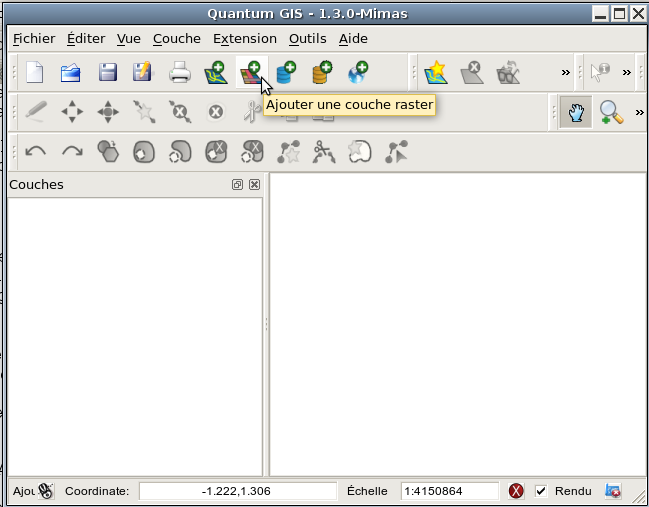Open the Outils menu

click(308, 38)
